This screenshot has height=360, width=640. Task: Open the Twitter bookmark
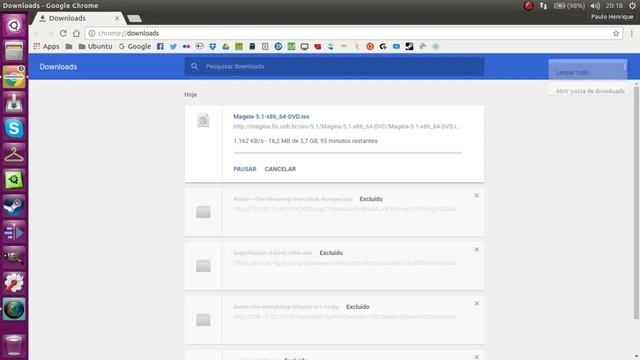[173, 47]
